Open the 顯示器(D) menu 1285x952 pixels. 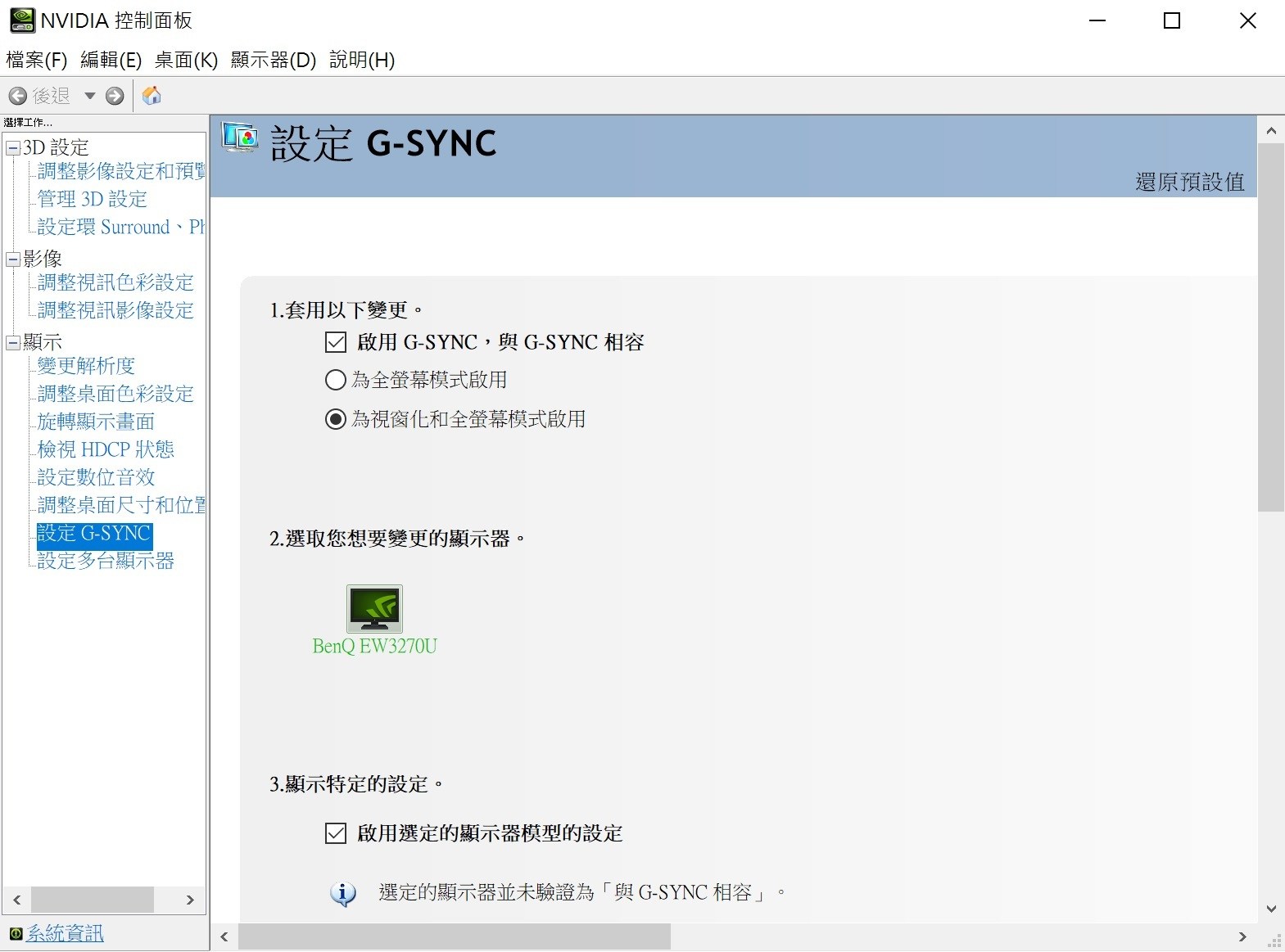pos(274,60)
